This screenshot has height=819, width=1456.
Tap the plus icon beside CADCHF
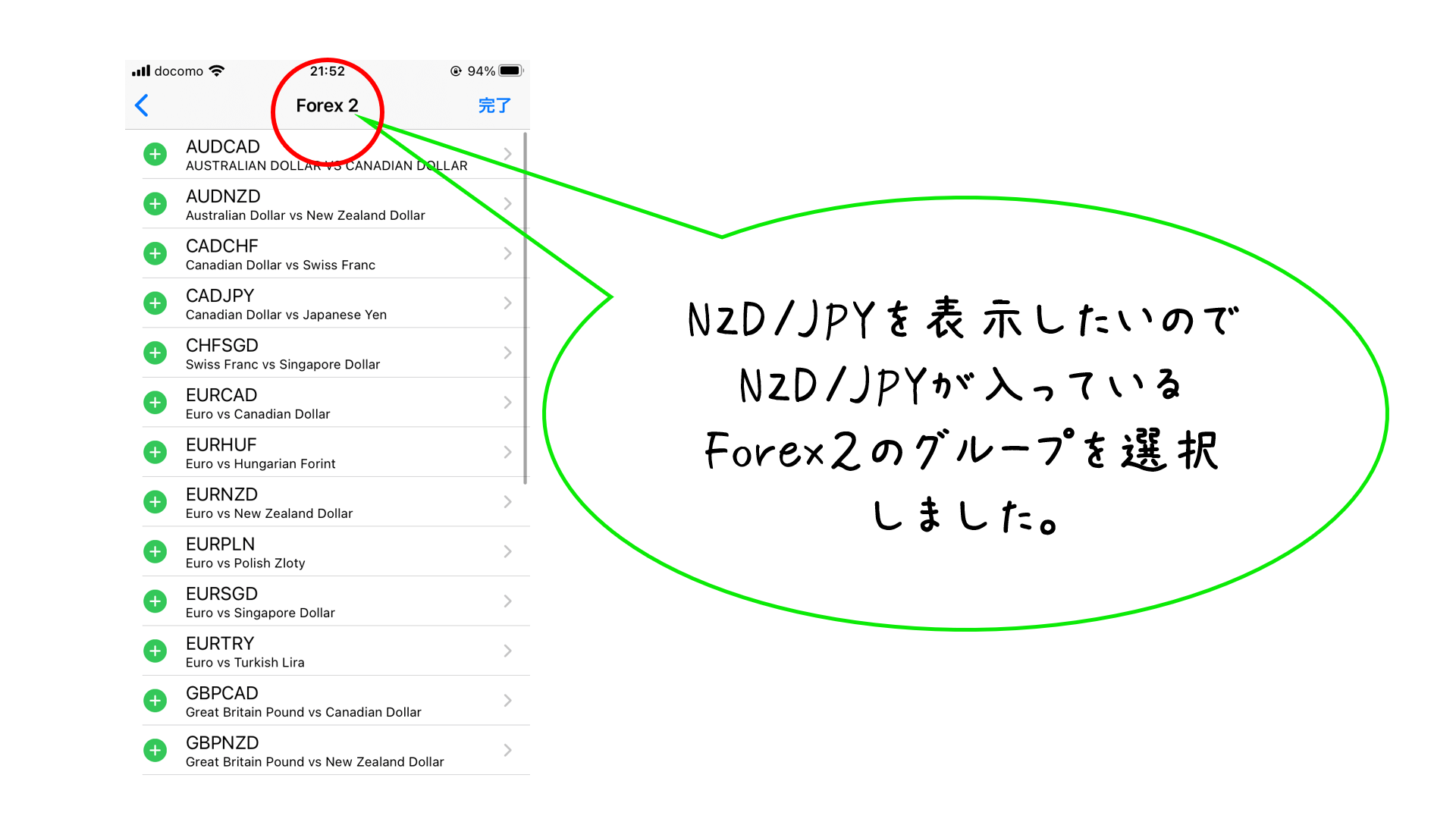click(155, 253)
